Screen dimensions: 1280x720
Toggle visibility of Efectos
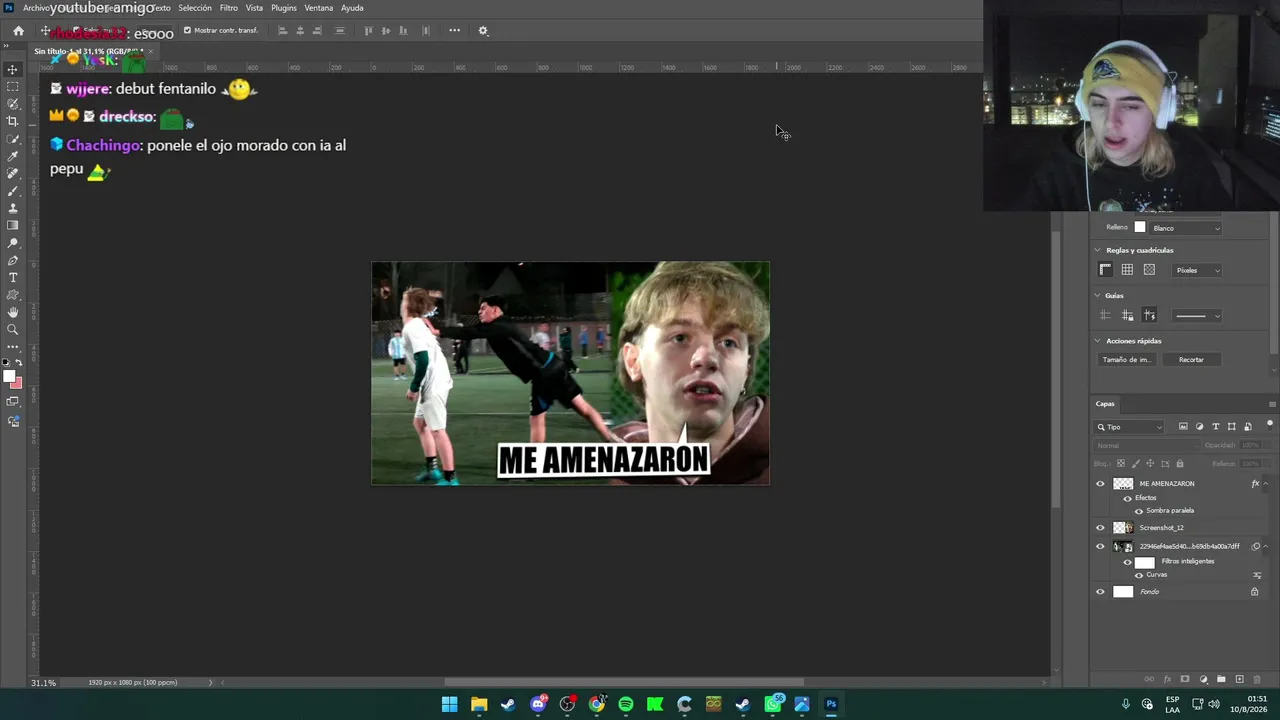point(1128,498)
